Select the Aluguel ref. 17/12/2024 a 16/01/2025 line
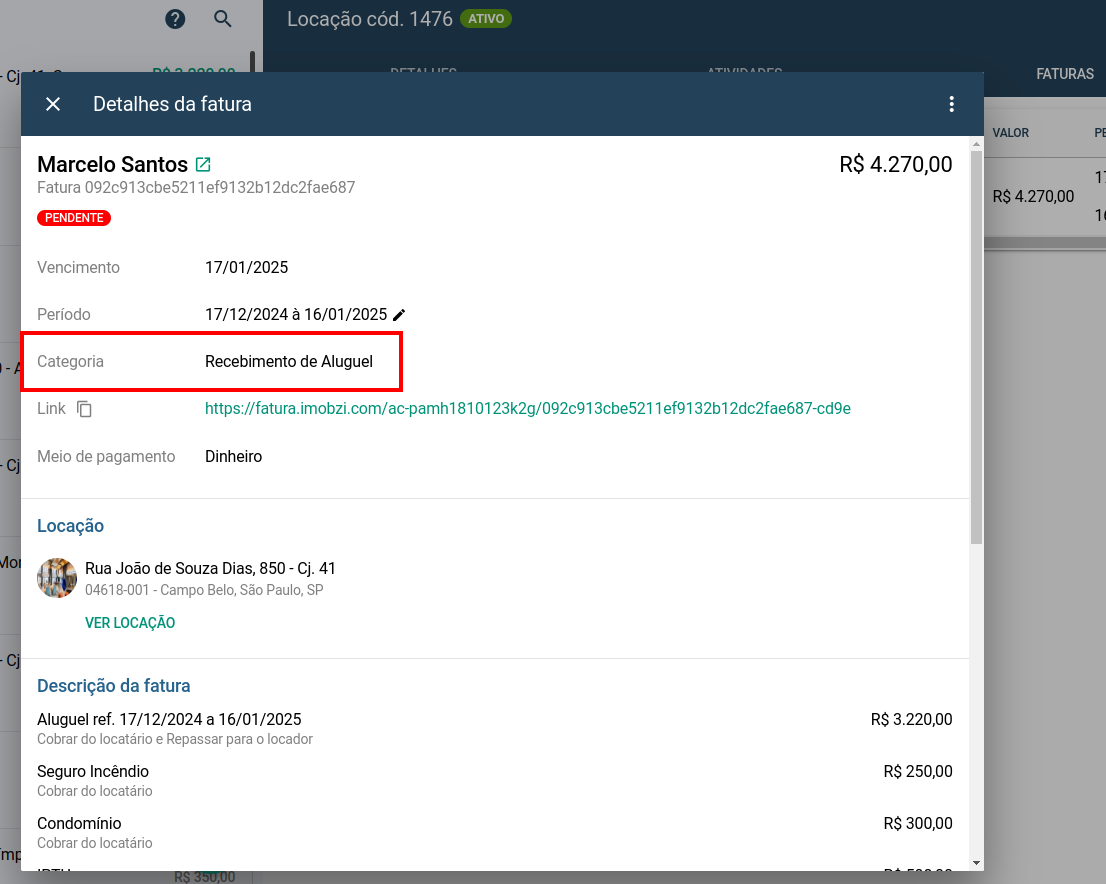The height and width of the screenshot is (884, 1106). (169, 720)
